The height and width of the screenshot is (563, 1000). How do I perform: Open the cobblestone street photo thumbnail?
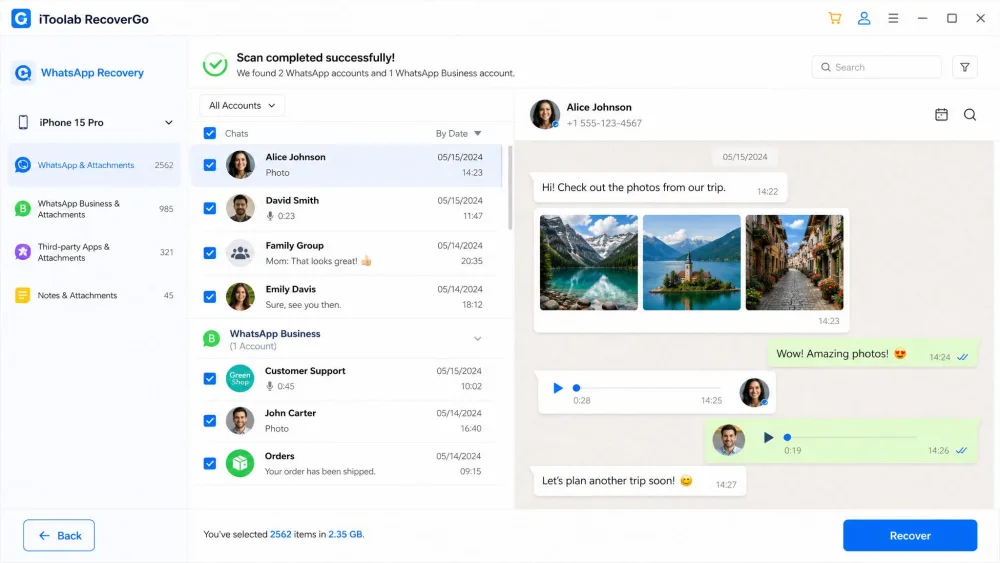coord(794,263)
